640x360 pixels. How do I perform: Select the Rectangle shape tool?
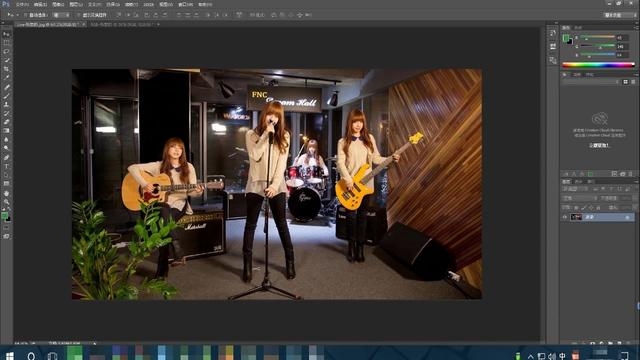coord(7,184)
